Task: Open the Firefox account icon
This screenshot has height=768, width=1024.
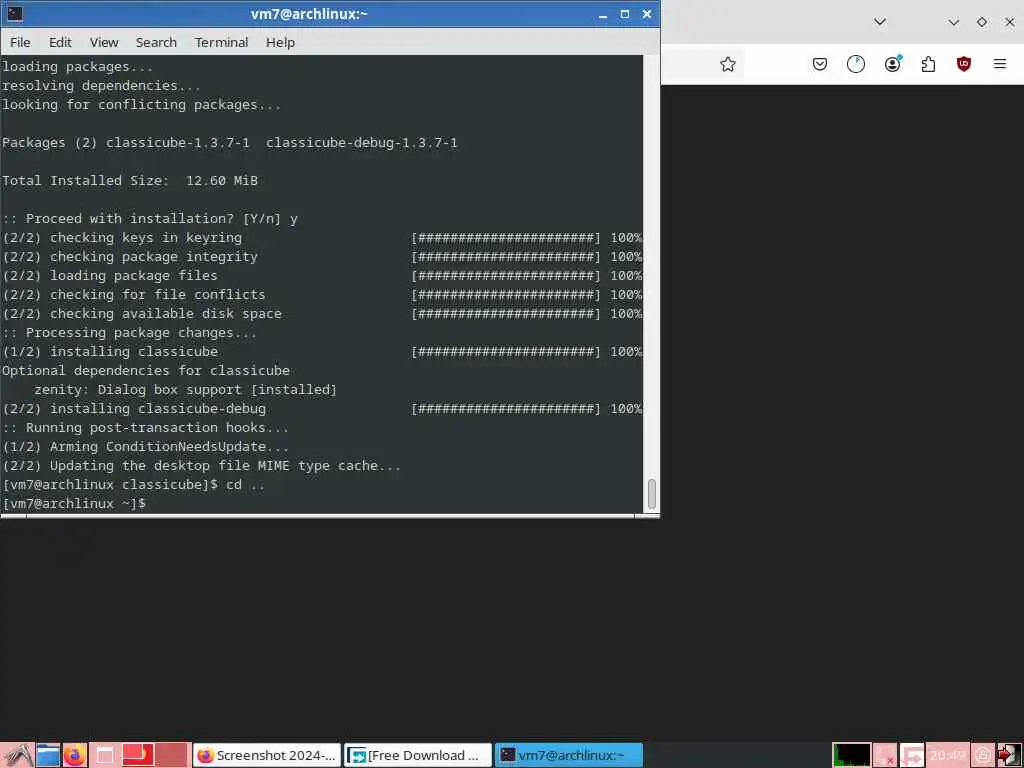Action: (892, 64)
